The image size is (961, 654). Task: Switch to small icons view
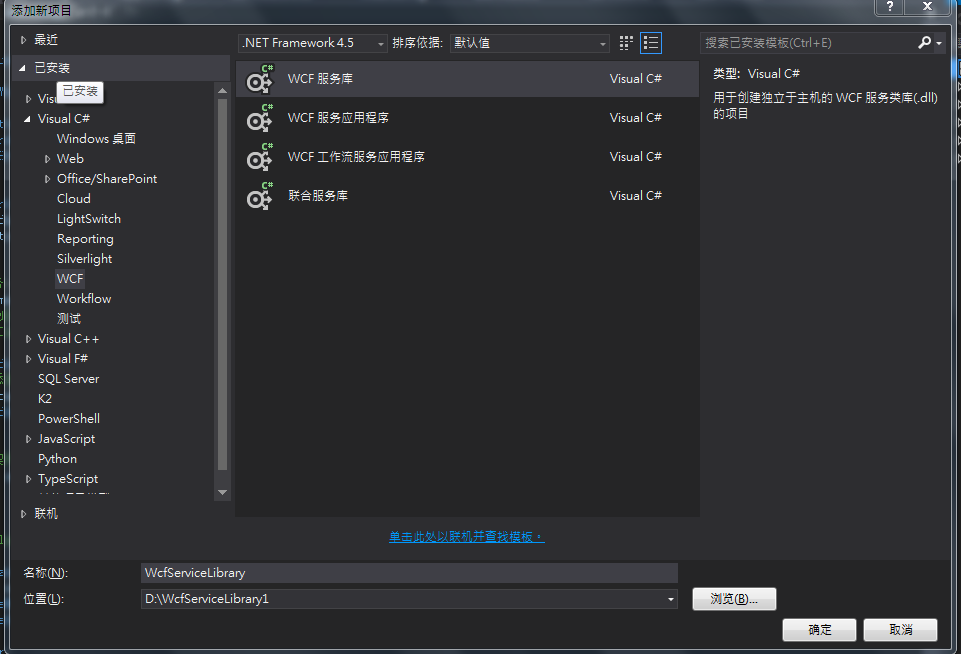[625, 43]
